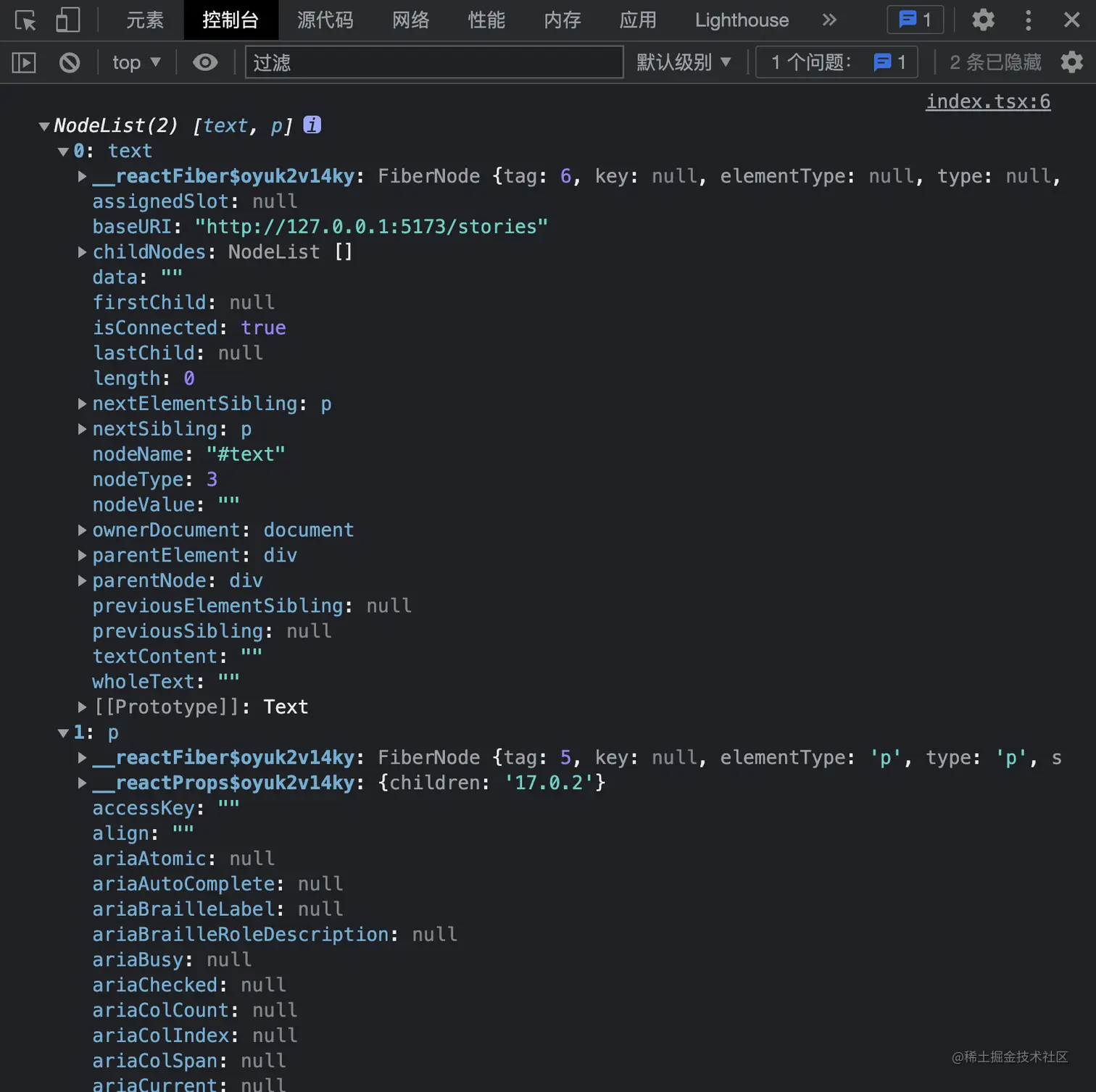Click the 'ariaAutoComplete: null' property

217,884
